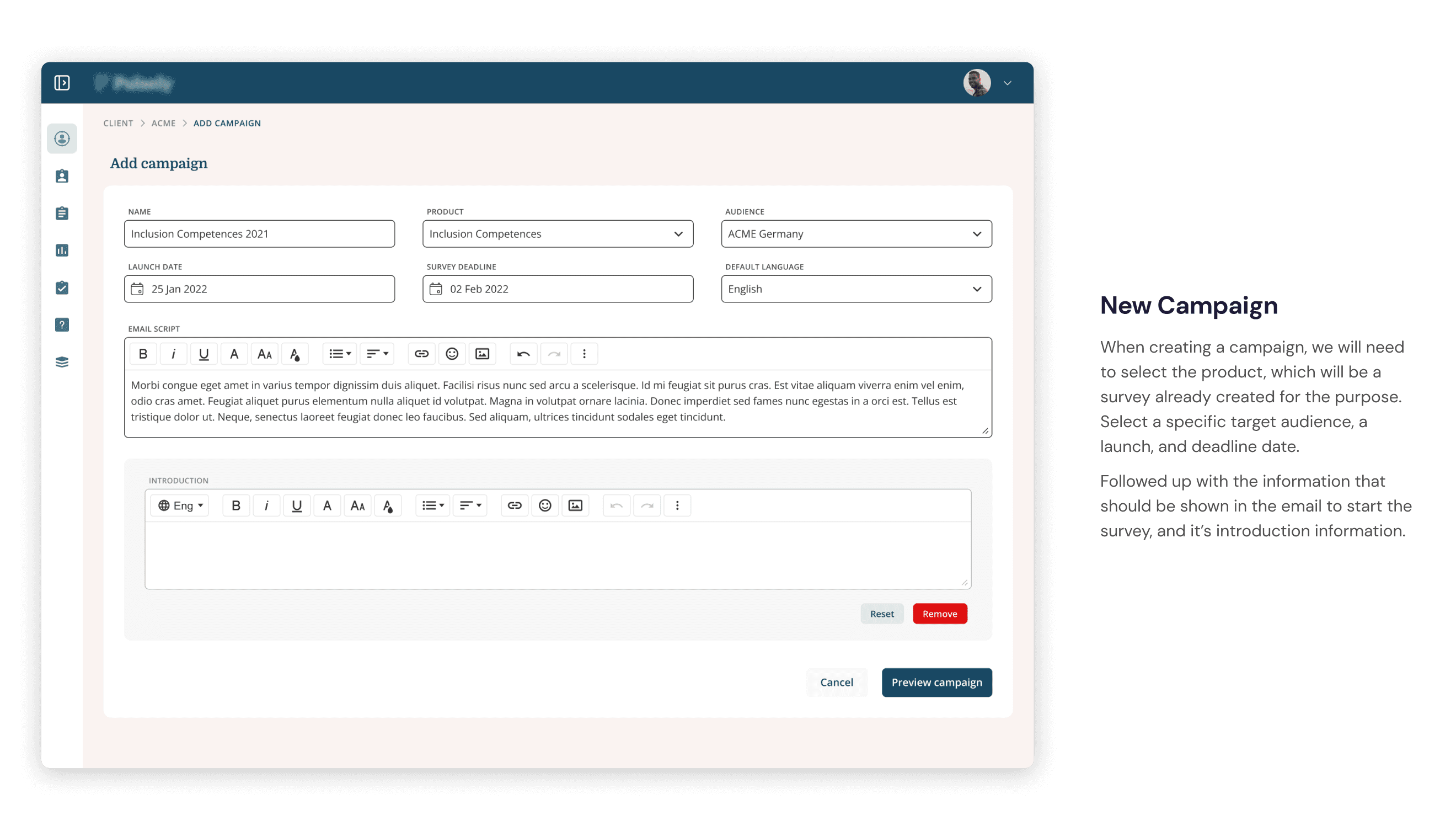Click the Preview campaign button
Viewport: 1456px width, 831px height.
(x=936, y=683)
